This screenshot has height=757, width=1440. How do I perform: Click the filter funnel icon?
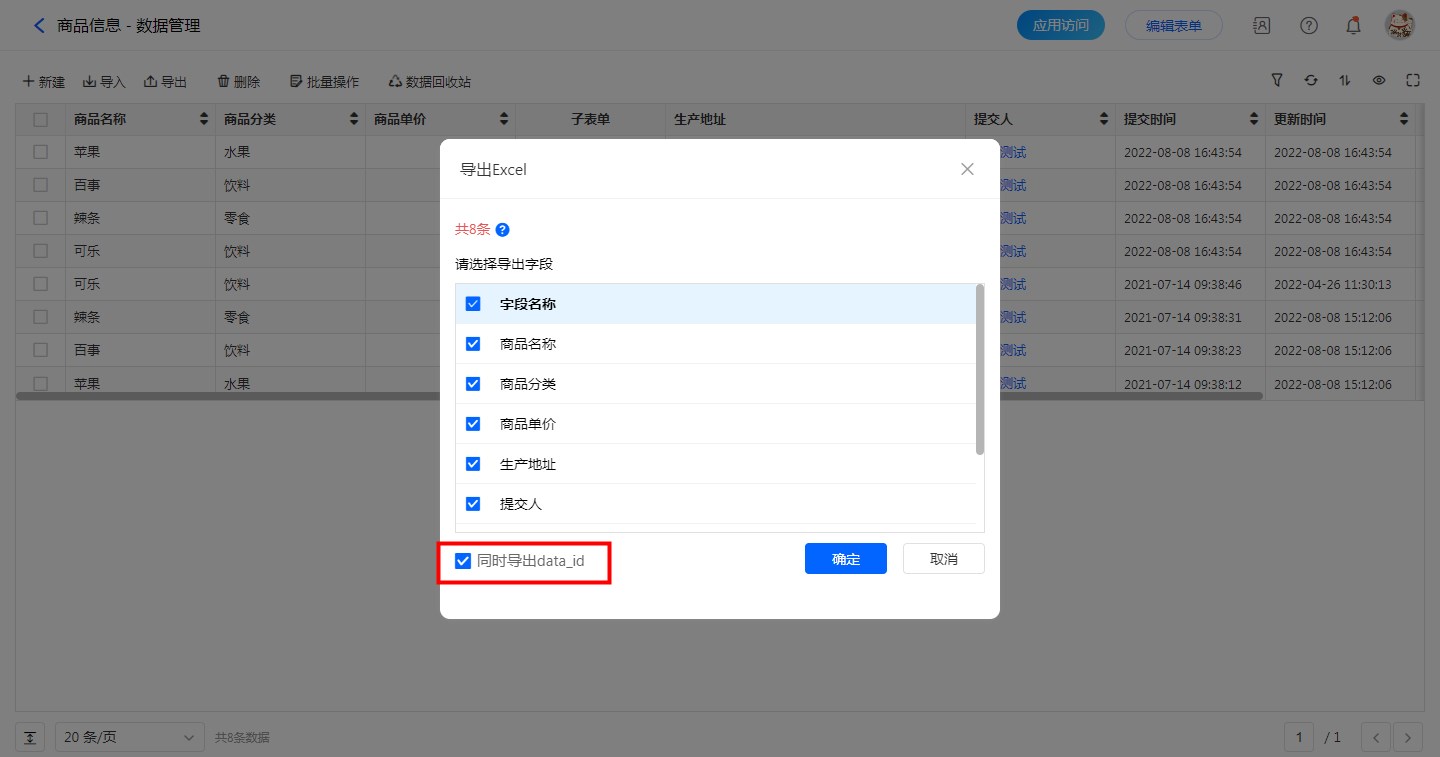(1277, 81)
